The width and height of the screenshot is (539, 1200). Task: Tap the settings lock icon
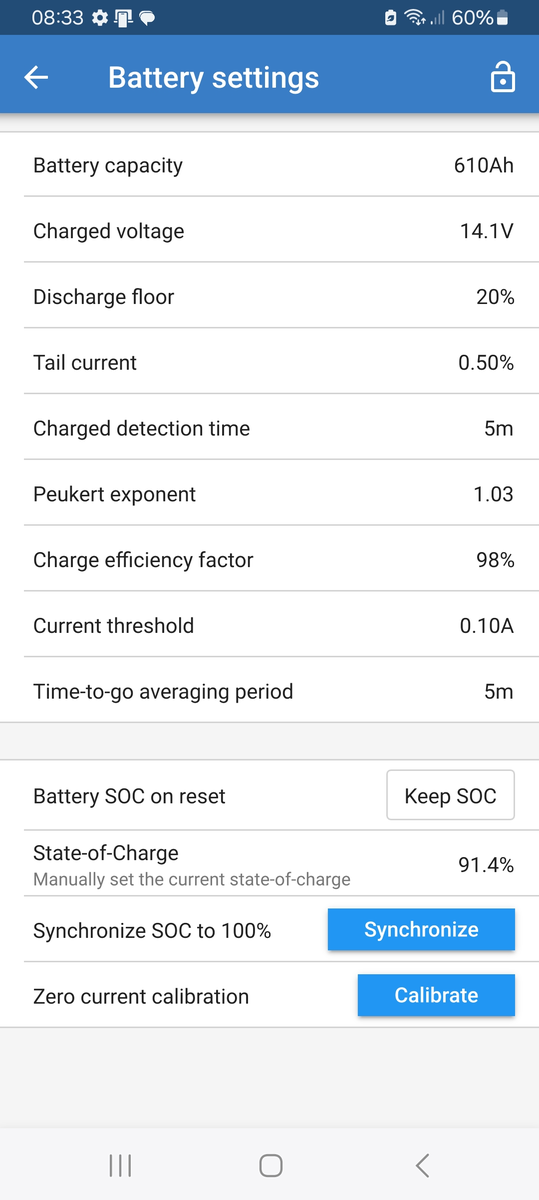click(x=503, y=78)
